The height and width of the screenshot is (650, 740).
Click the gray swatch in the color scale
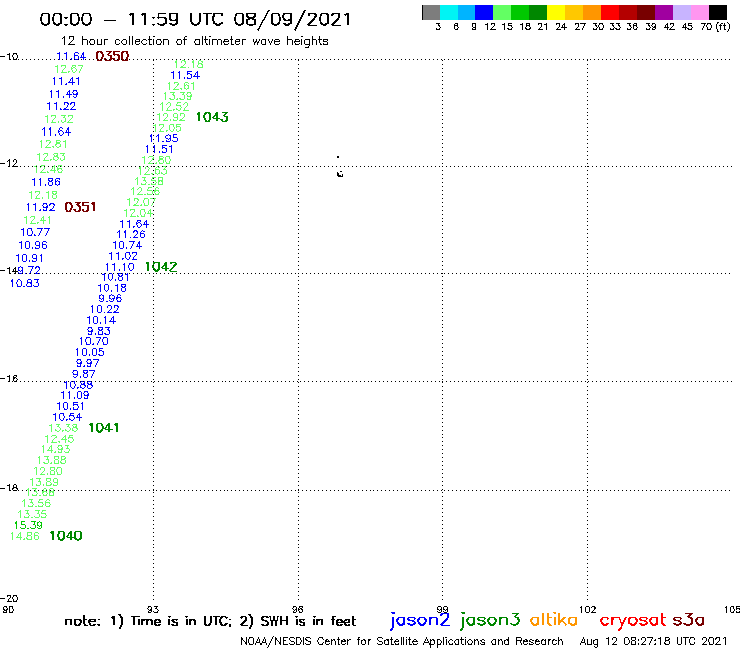pyautogui.click(x=431, y=12)
